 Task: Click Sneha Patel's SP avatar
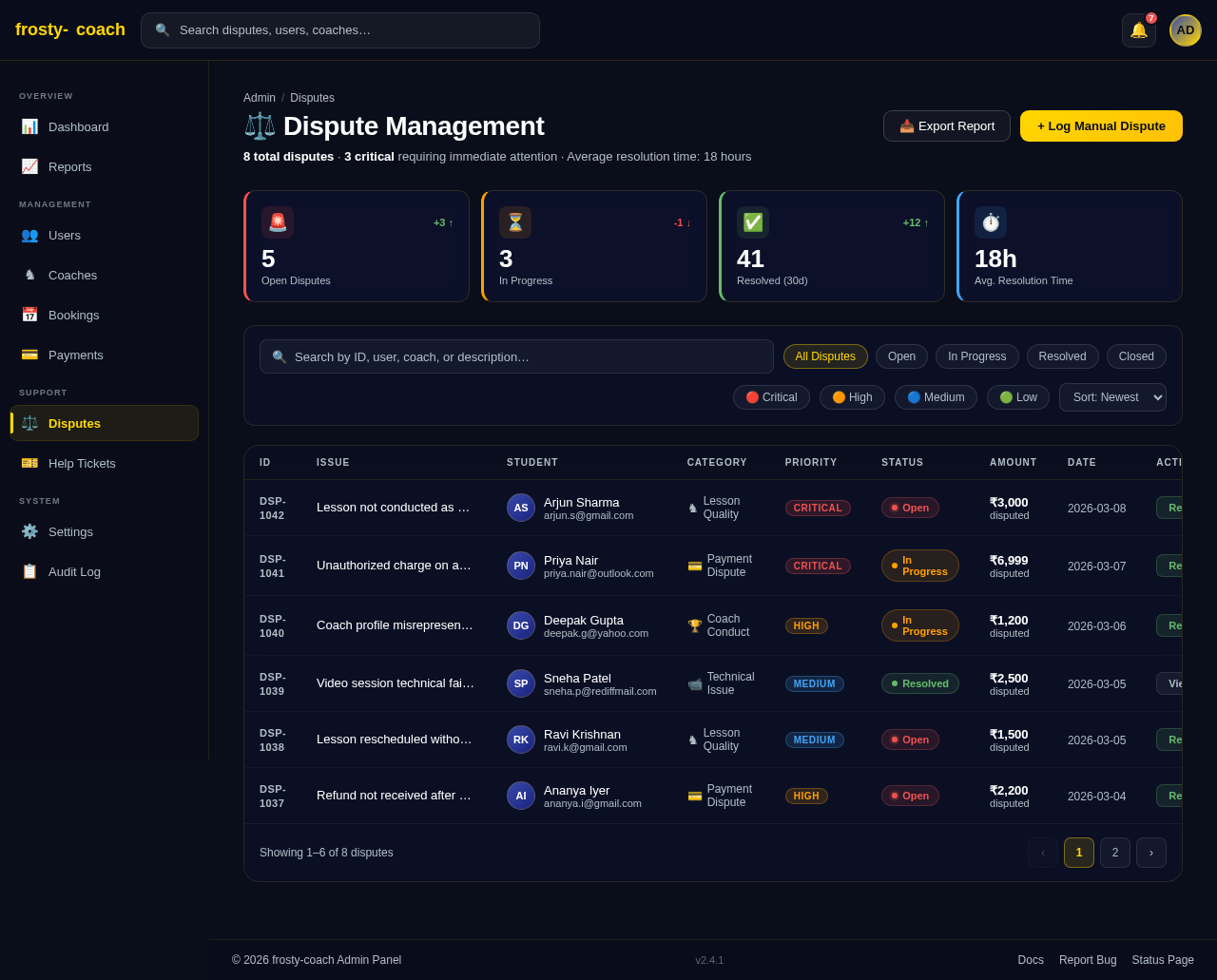tap(521, 683)
